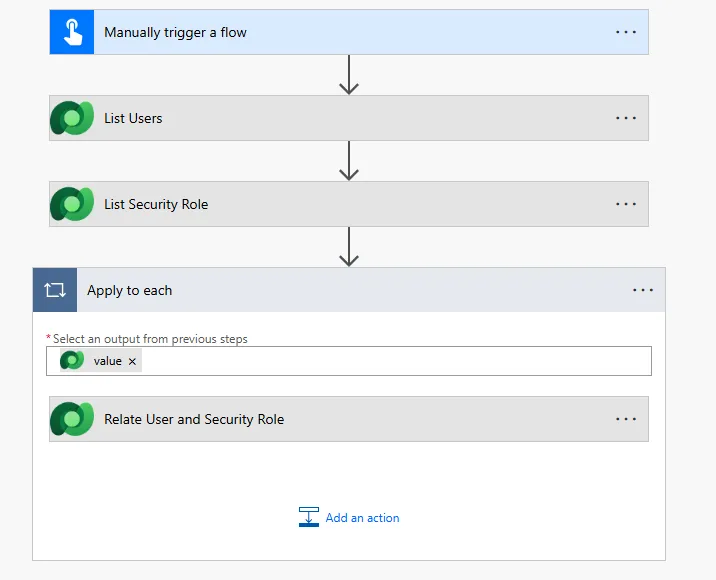This screenshot has height=580, width=716.
Task: Click the Dataverse icon inside the value token
Action: (72, 360)
